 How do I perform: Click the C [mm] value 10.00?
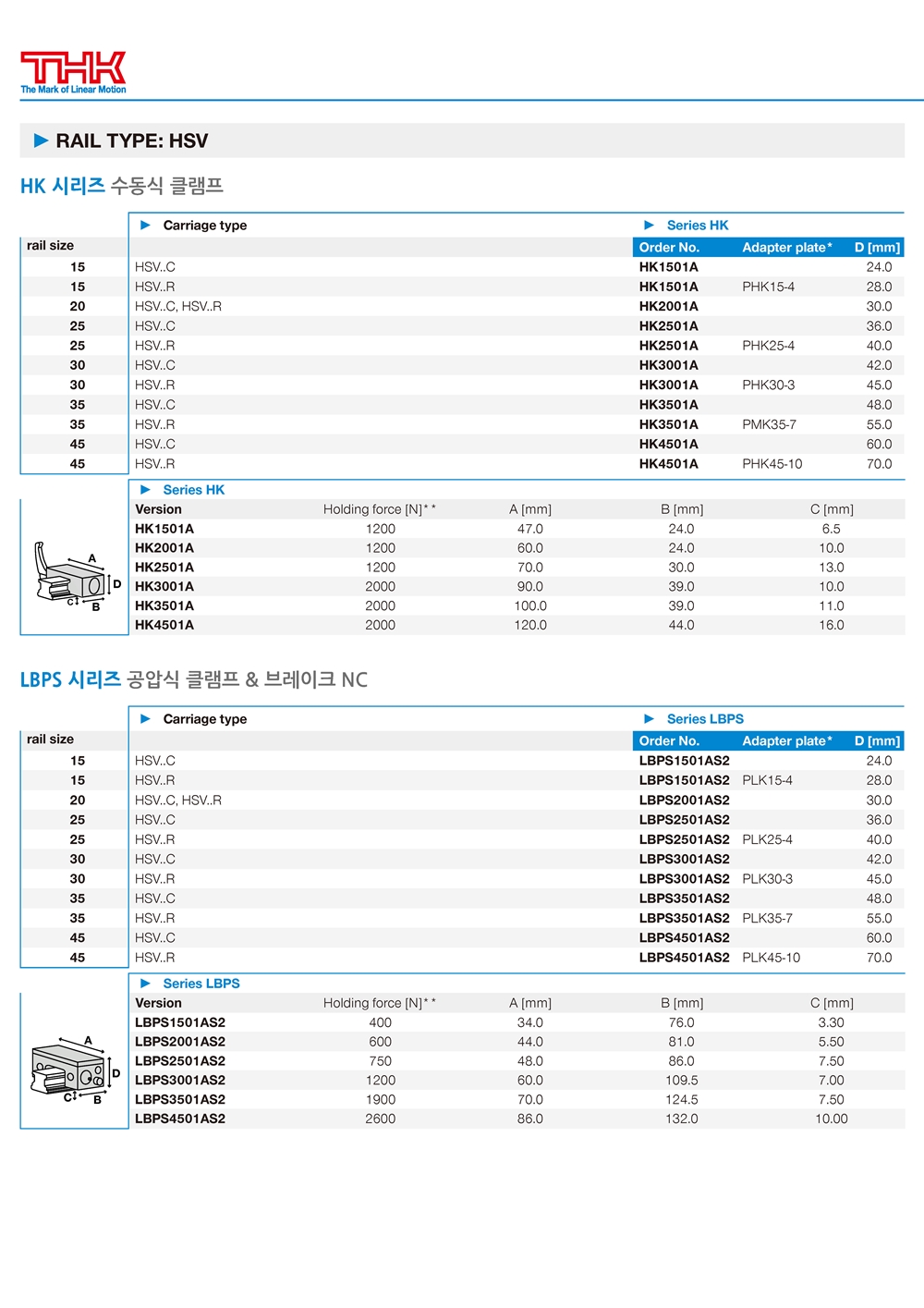click(x=832, y=1119)
